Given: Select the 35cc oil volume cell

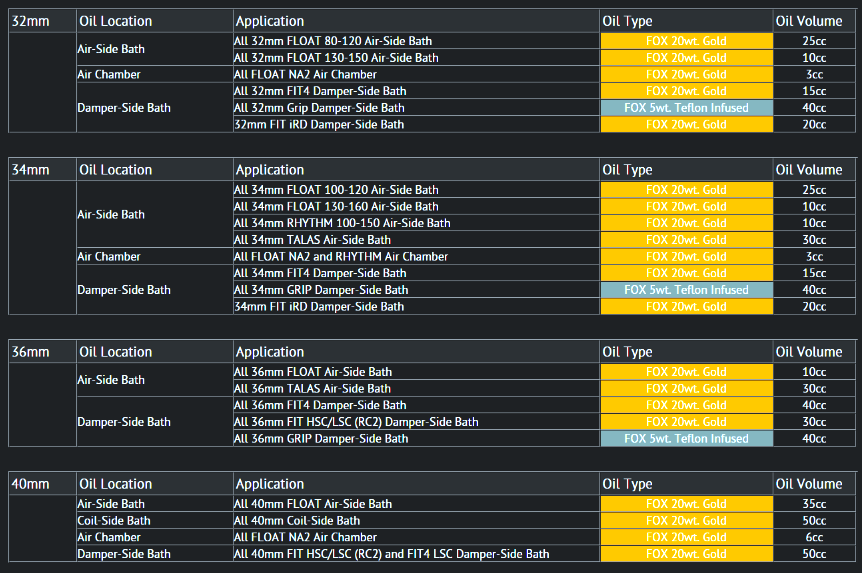Looking at the screenshot, I should coord(814,504).
